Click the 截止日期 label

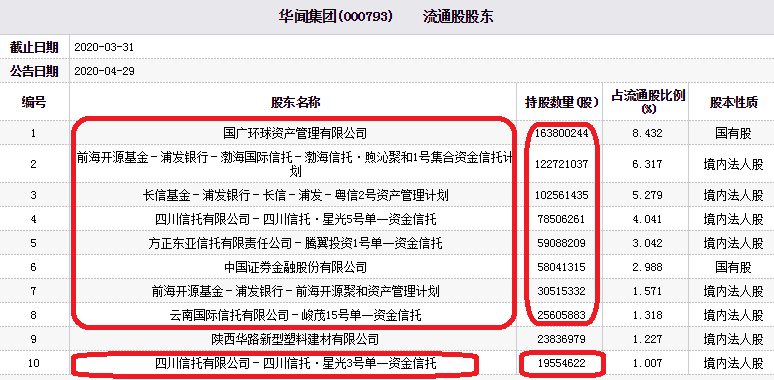pos(34,48)
